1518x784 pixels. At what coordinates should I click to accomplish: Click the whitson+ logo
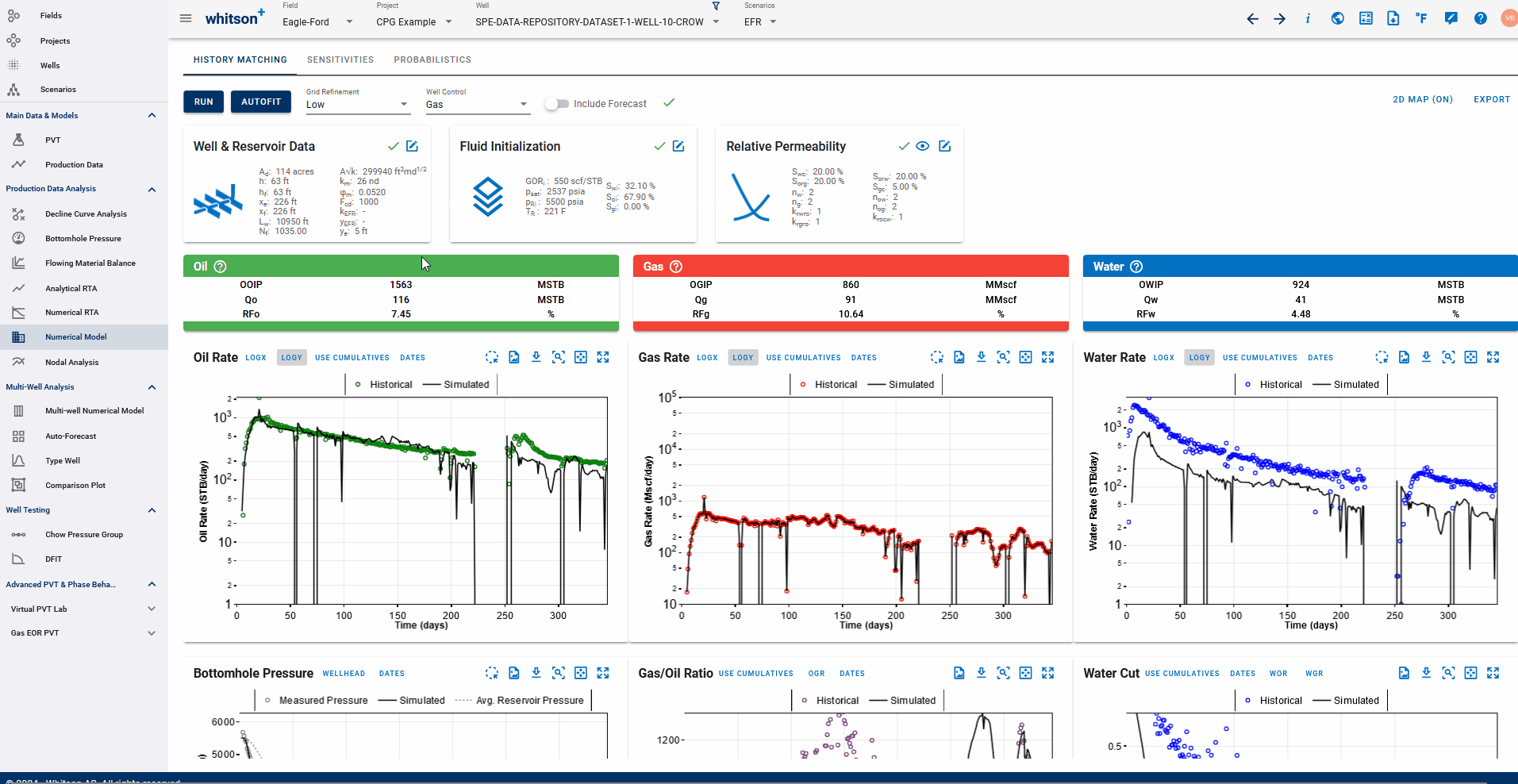click(x=235, y=17)
